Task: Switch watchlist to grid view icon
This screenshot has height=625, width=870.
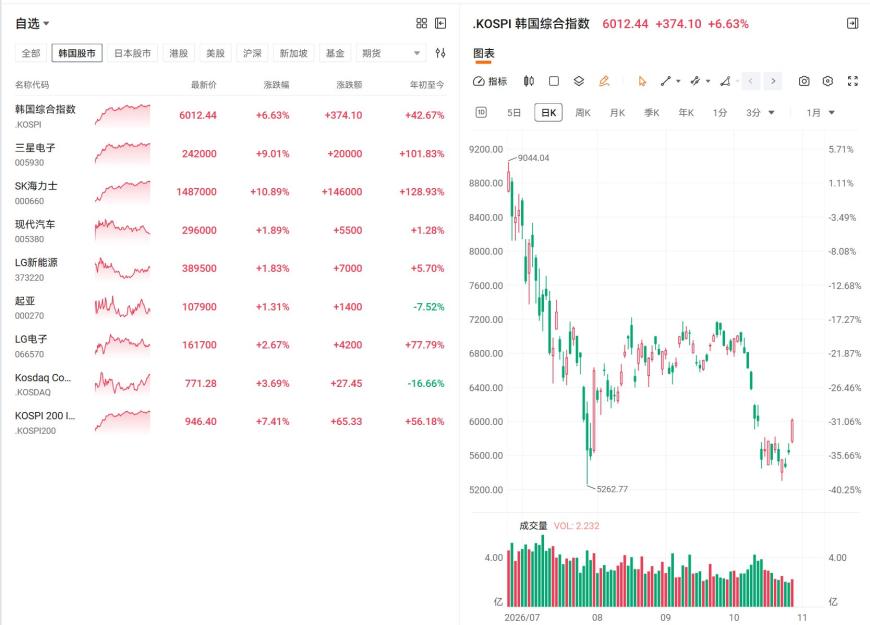Action: click(422, 23)
